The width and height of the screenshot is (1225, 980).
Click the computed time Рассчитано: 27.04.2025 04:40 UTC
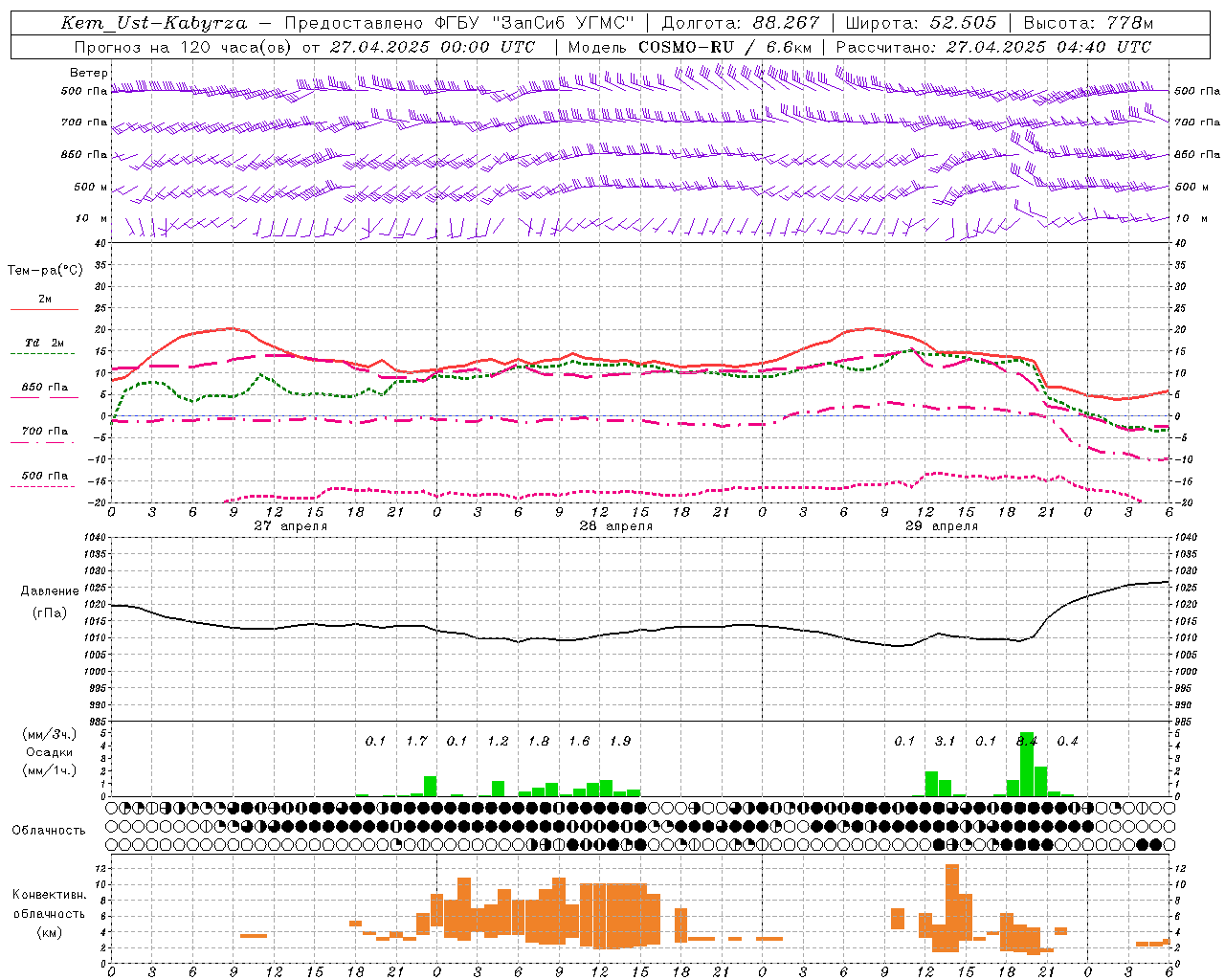click(993, 47)
